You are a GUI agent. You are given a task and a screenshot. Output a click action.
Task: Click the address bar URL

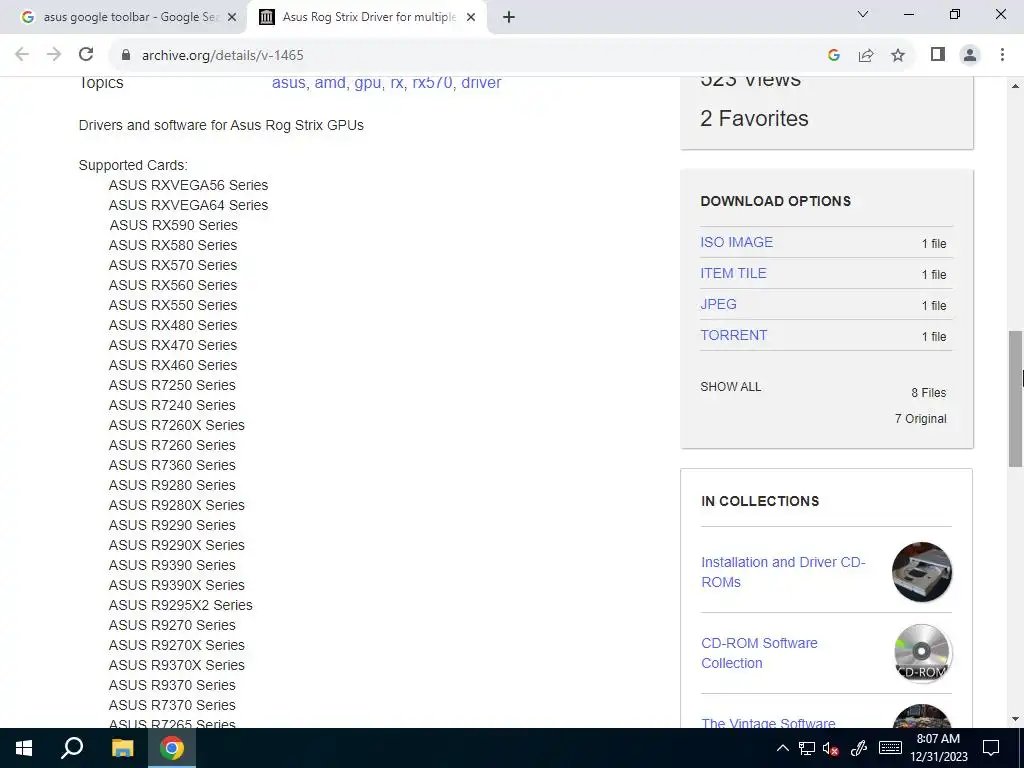(x=223, y=56)
